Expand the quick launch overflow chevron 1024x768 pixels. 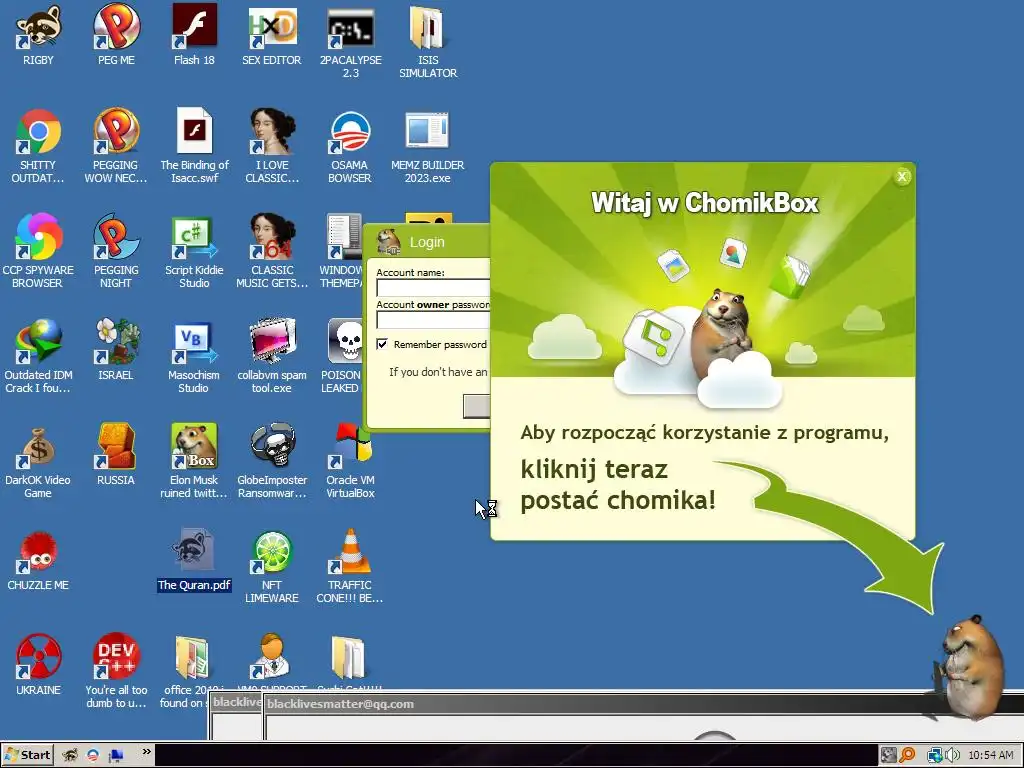click(x=146, y=752)
